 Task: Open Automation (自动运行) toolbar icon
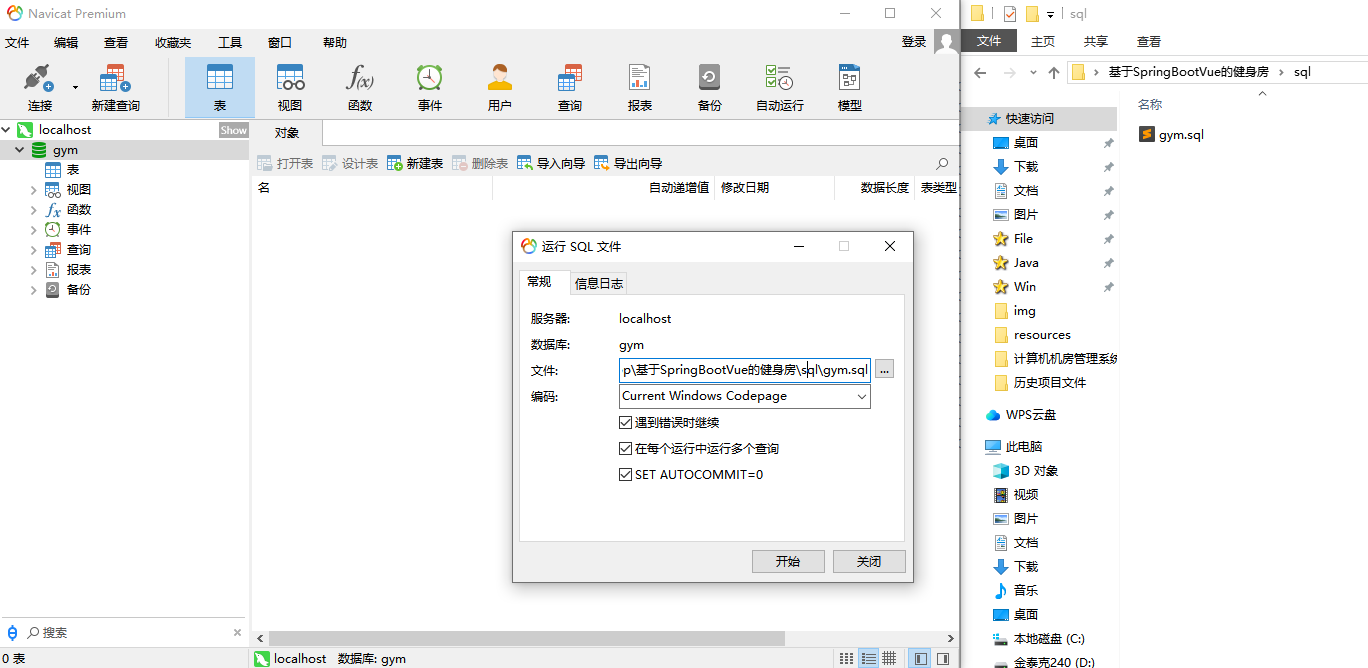pyautogui.click(x=779, y=79)
